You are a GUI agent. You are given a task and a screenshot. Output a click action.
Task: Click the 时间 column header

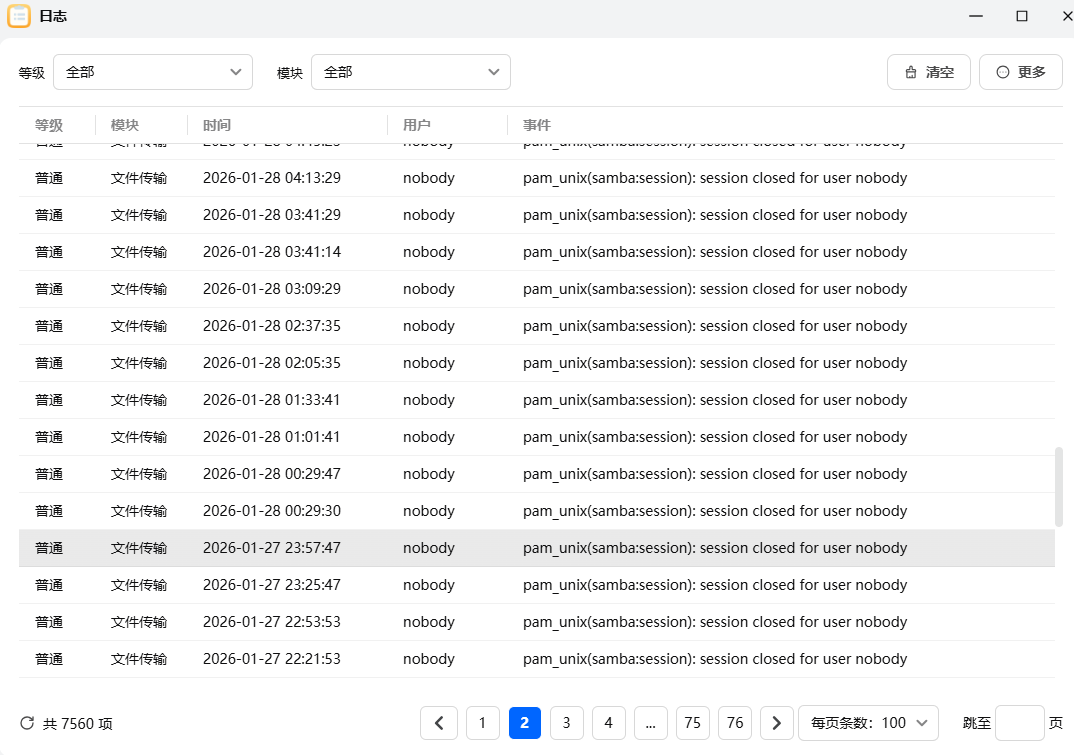[x=217, y=125]
